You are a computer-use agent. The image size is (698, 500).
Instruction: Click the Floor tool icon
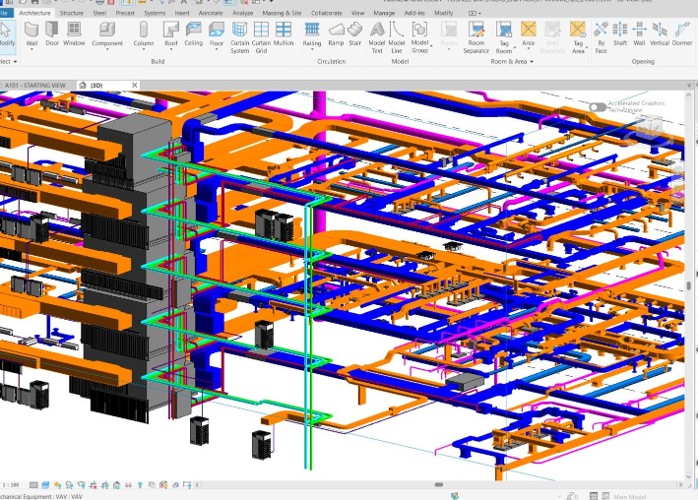(216, 30)
